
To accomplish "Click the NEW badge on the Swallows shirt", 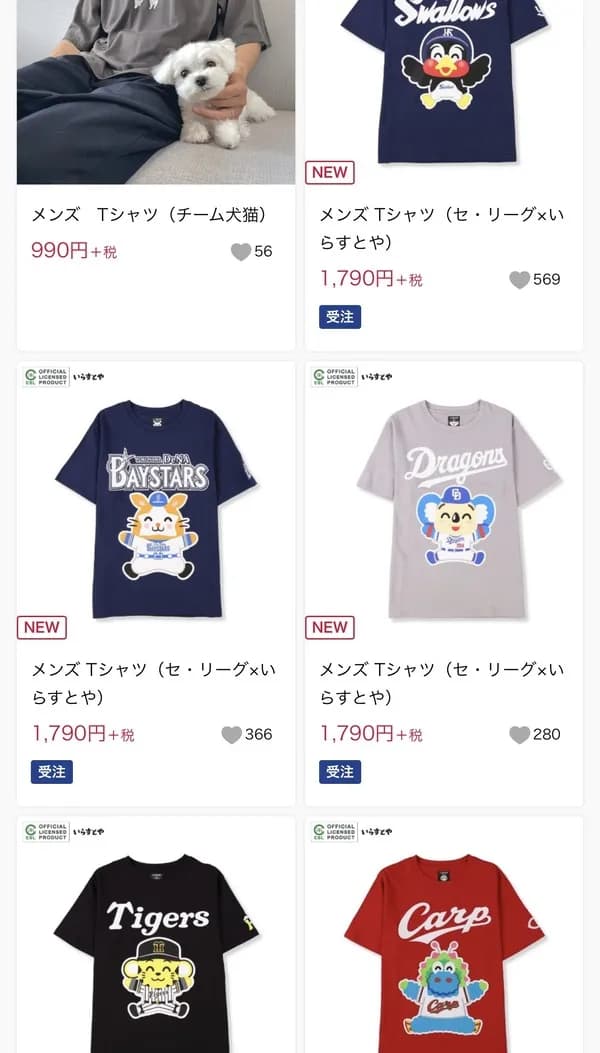I will (330, 172).
